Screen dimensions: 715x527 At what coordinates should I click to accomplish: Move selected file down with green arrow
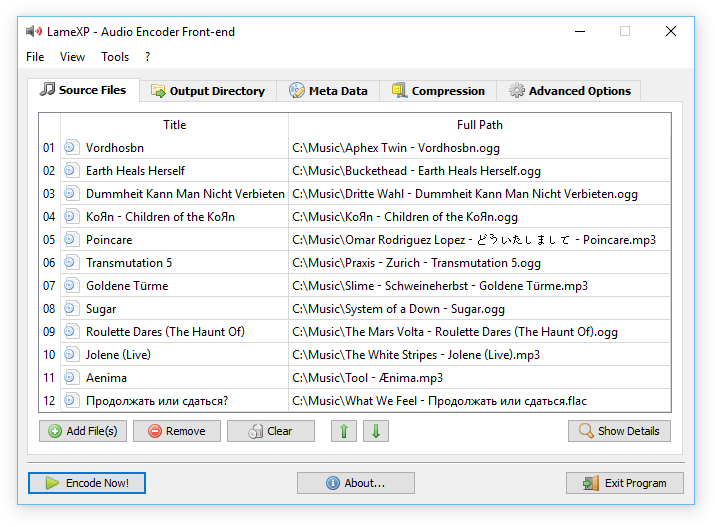click(376, 431)
